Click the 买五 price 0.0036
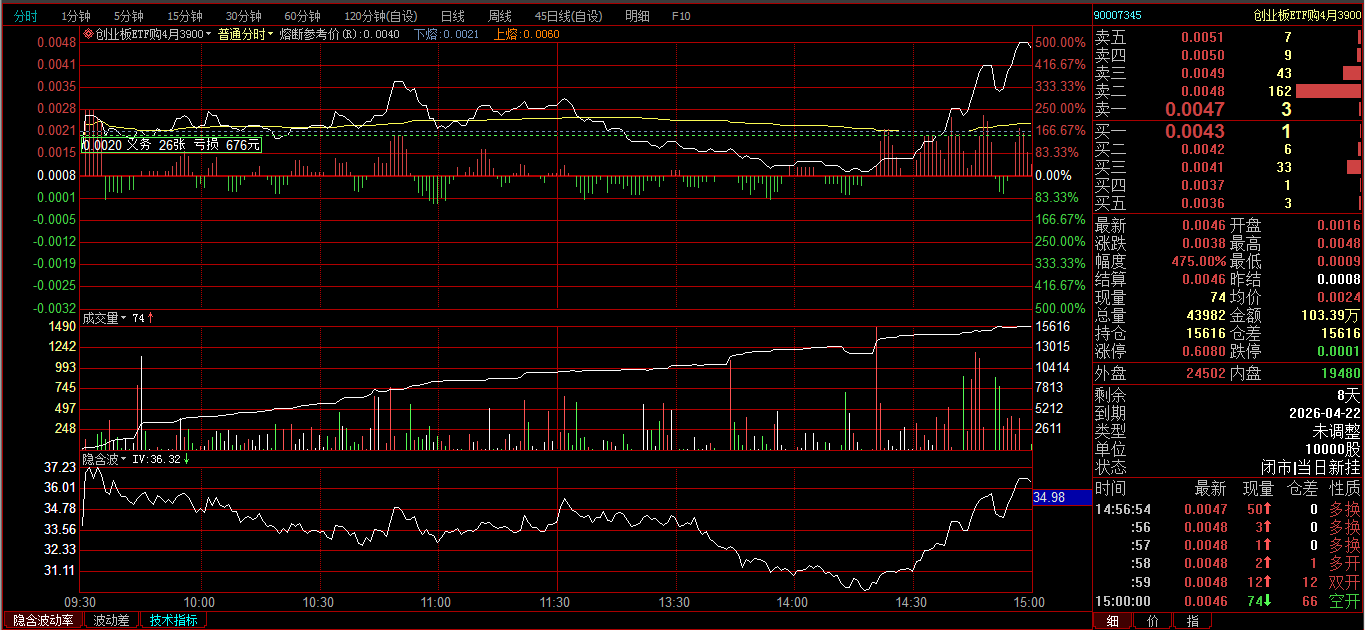The image size is (1365, 630). 1203,203
